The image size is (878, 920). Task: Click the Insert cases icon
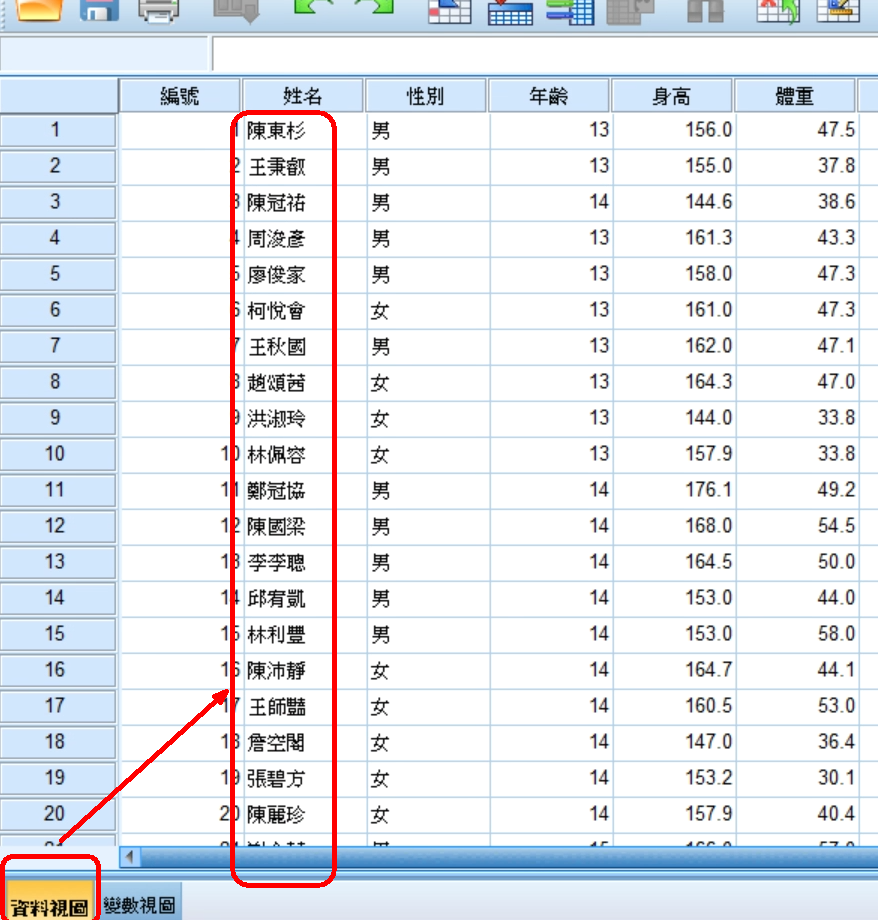tap(777, 10)
